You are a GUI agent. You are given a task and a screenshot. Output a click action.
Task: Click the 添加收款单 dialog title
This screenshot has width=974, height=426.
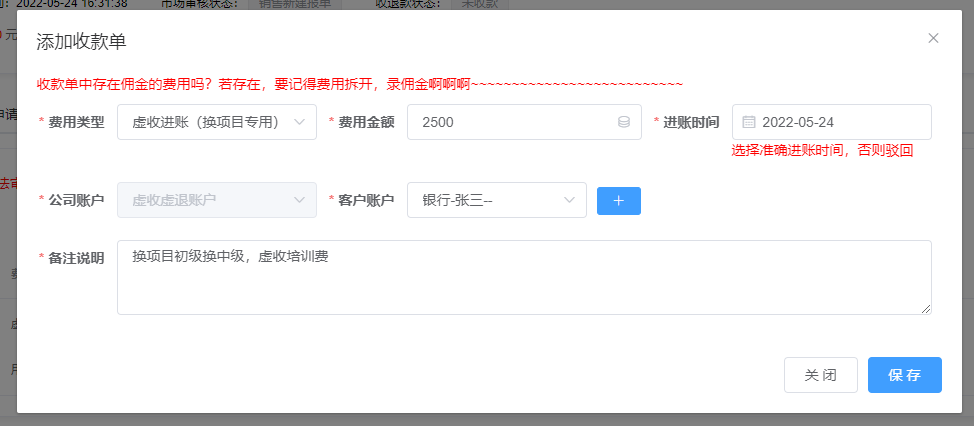81,41
